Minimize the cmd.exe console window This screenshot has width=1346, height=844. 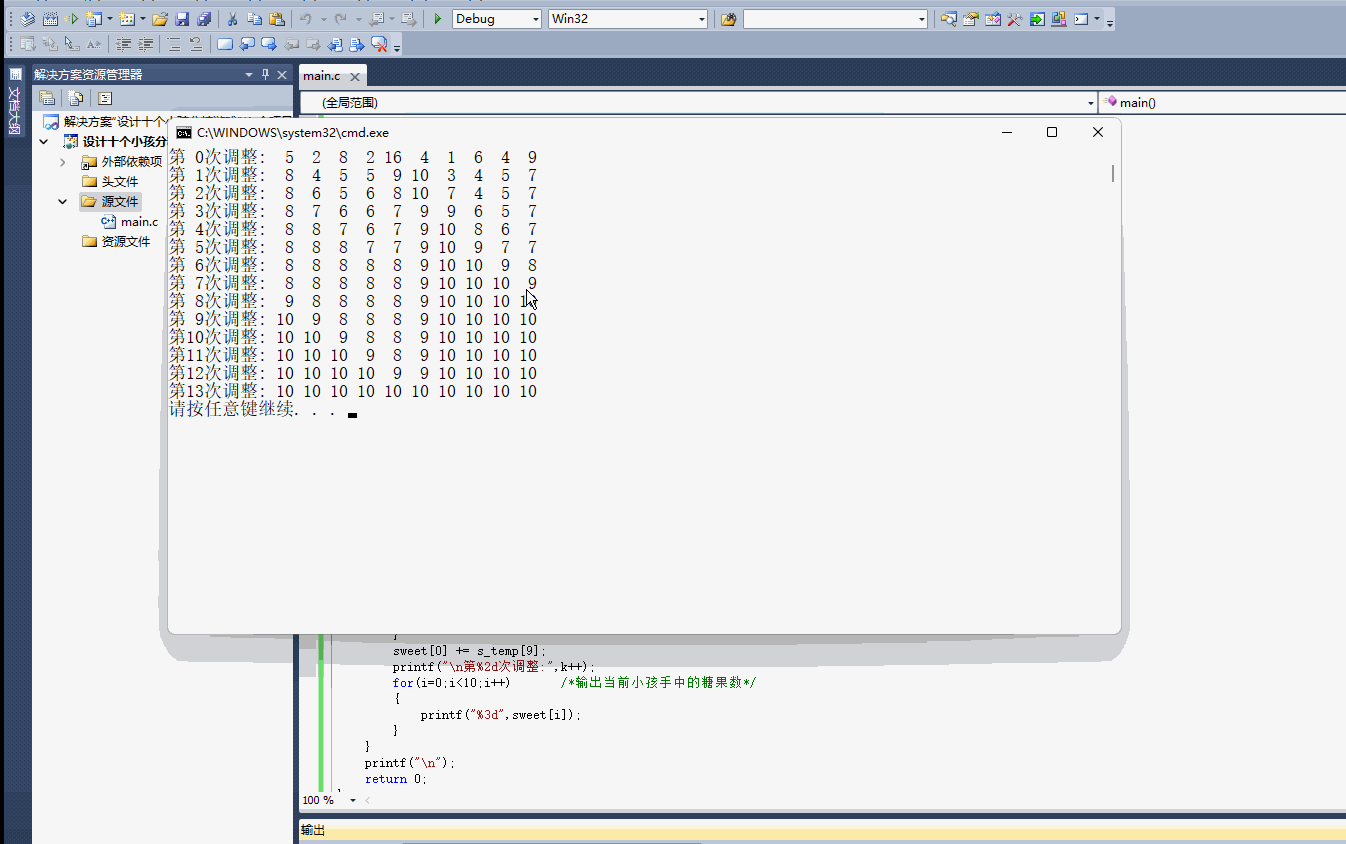click(1006, 132)
